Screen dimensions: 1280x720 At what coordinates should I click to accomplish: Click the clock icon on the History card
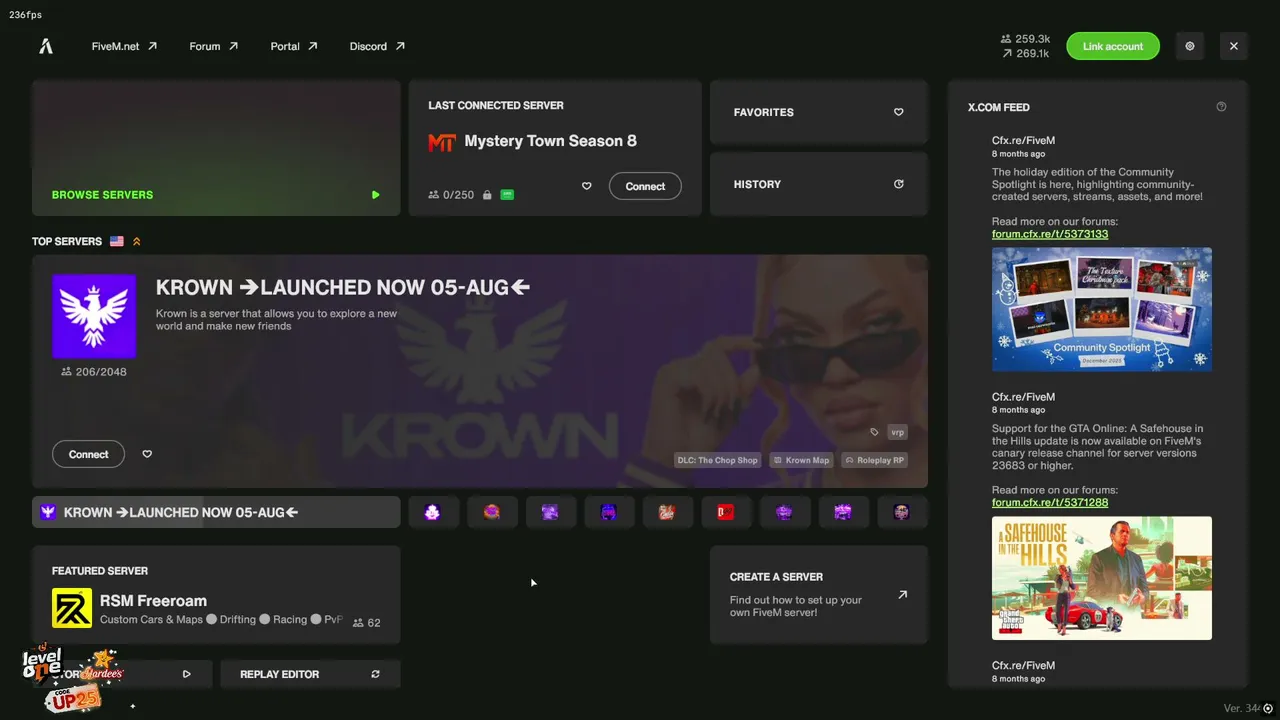898,184
